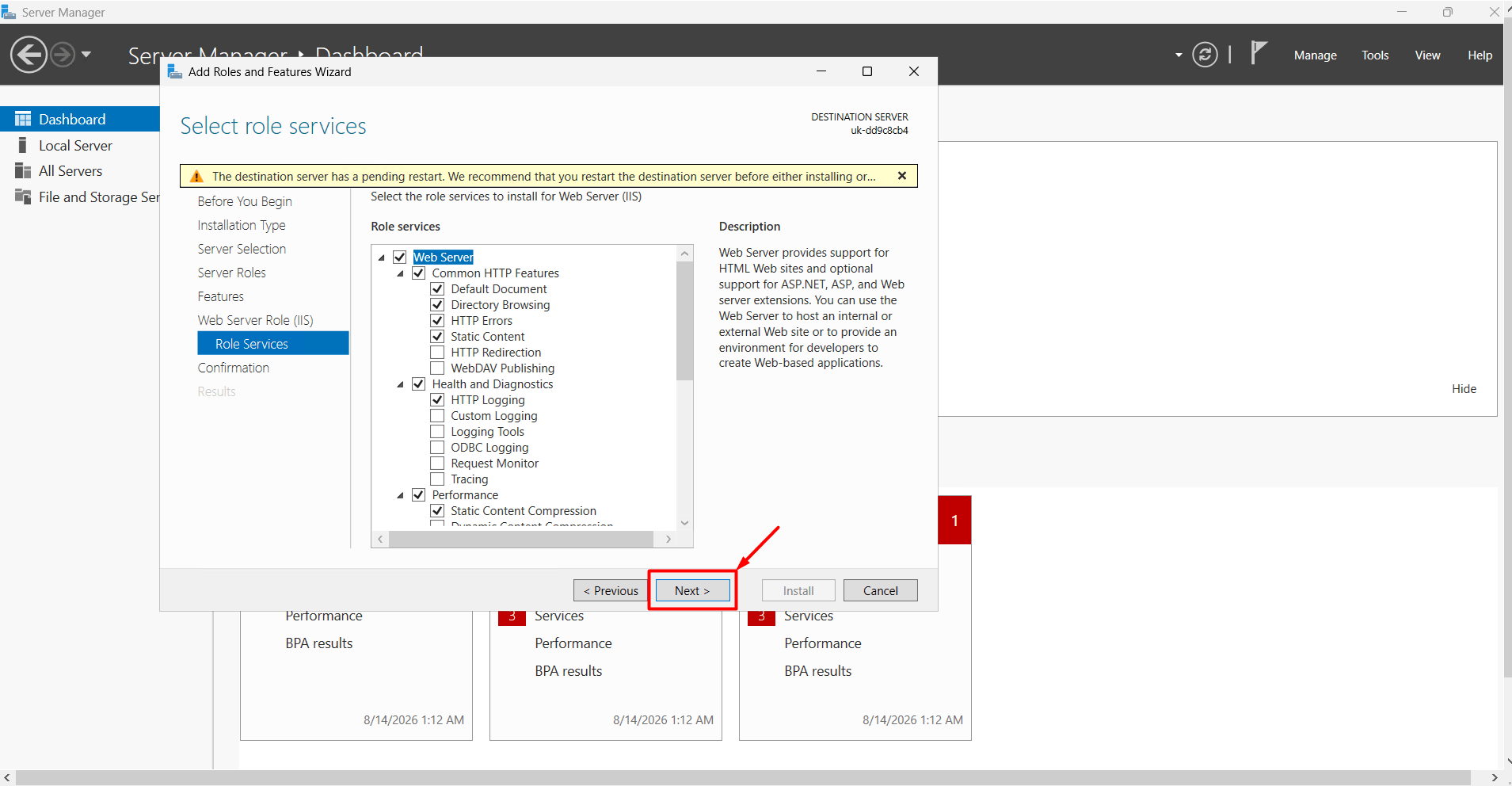1512x786 pixels.
Task: Click Server Manager bottom scroll right arrow
Action: click(1495, 778)
